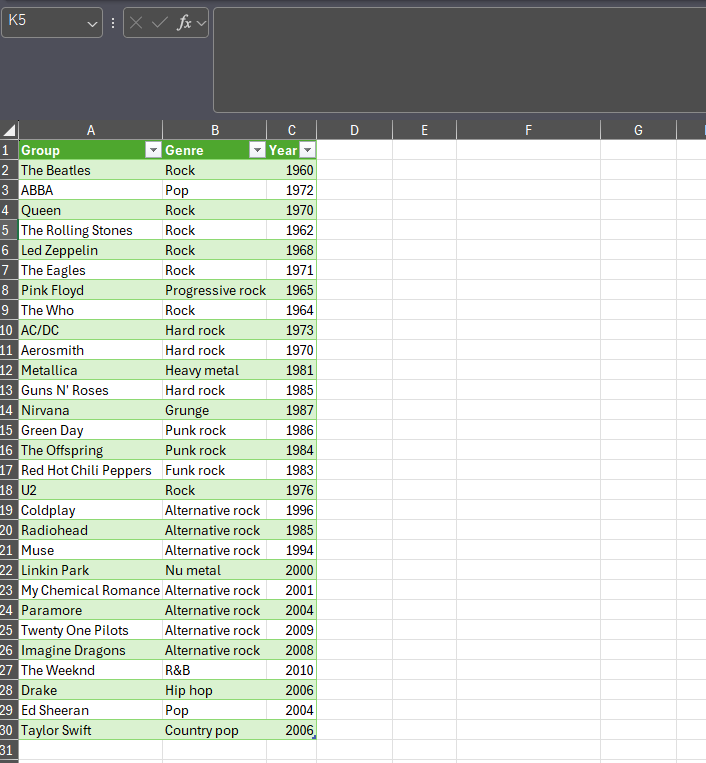Select the cell Twenty One Pilots
The width and height of the screenshot is (706, 763).
91,630
